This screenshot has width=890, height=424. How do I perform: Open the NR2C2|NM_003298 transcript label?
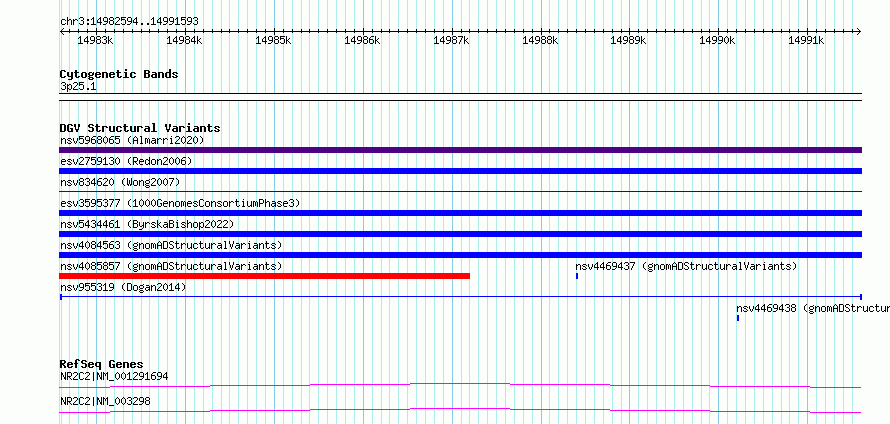tap(105, 401)
